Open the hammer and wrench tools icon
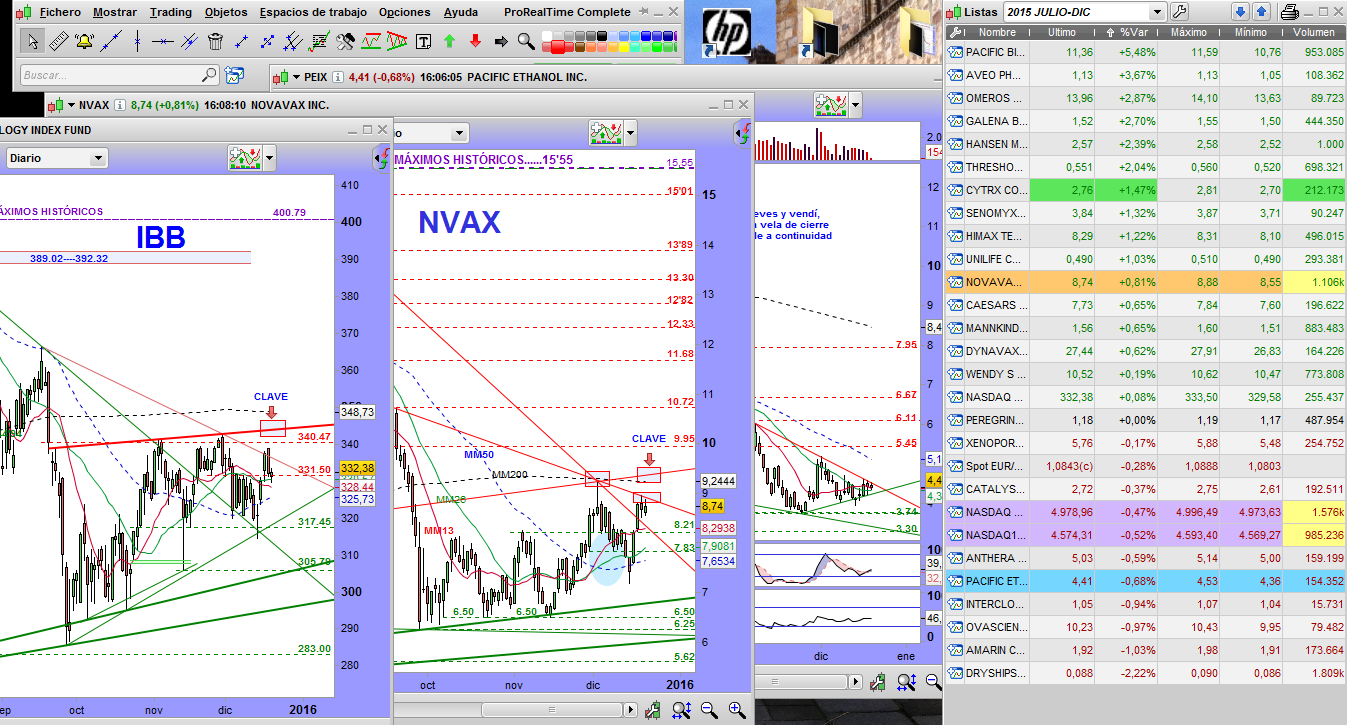This screenshot has width=1347, height=725. [346, 41]
